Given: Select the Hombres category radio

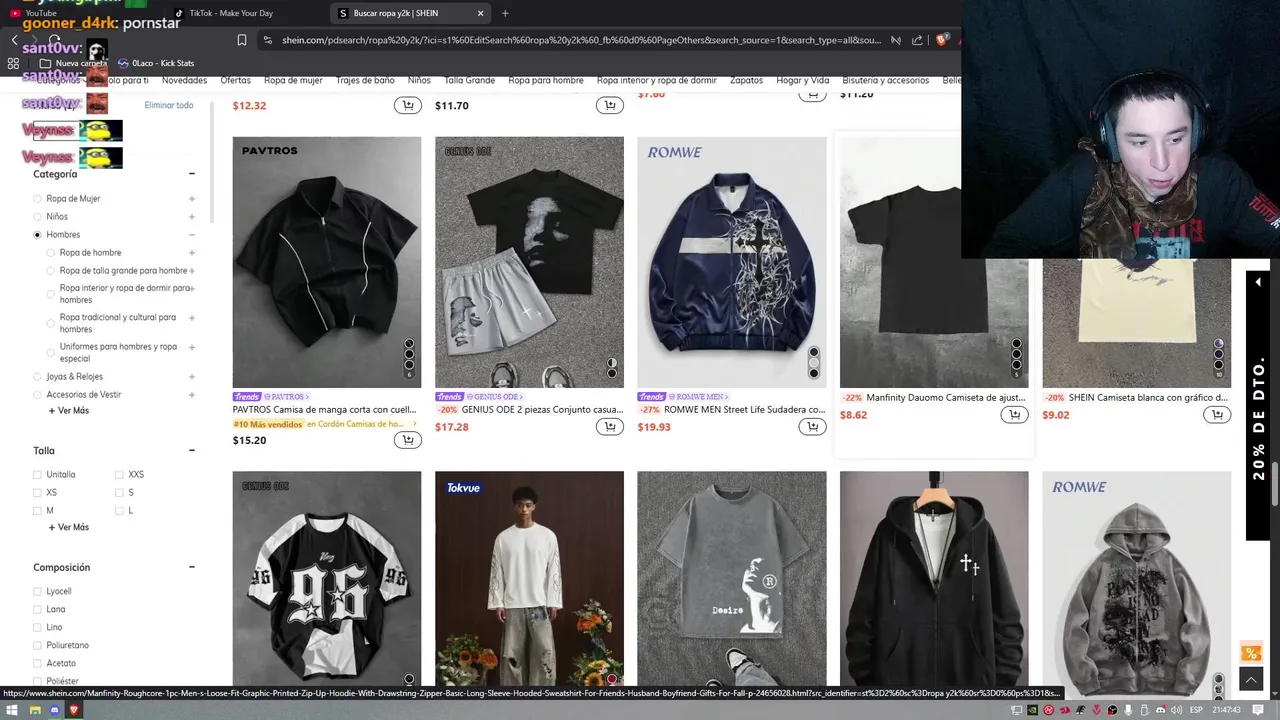Looking at the screenshot, I should point(37,235).
